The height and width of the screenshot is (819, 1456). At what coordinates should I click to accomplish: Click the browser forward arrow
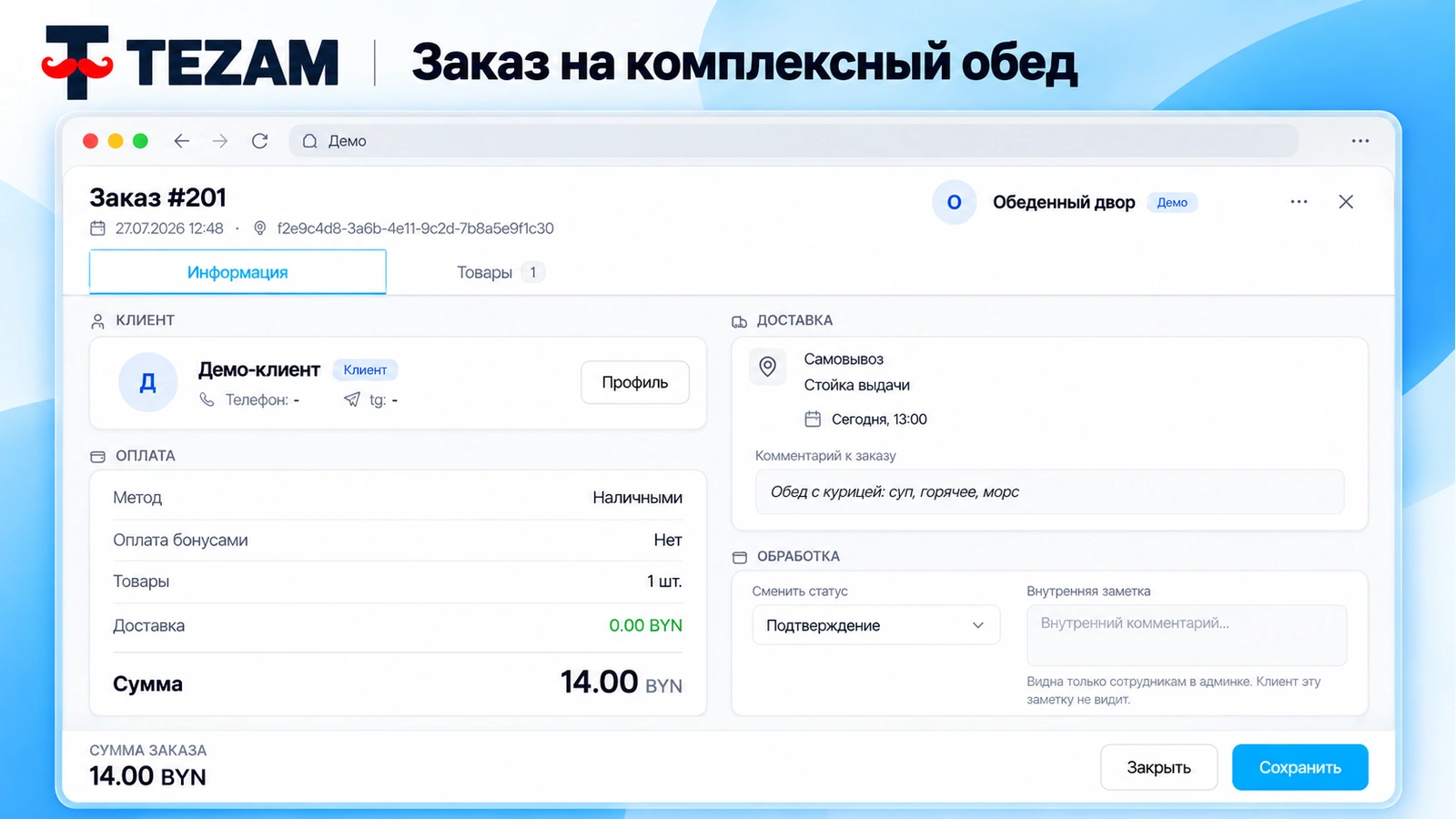coord(220,141)
